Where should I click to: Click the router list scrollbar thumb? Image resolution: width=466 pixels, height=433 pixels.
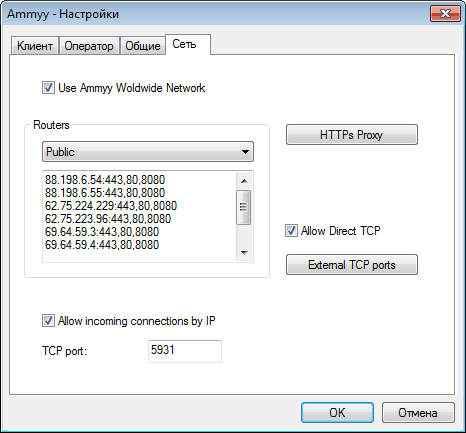point(244,207)
